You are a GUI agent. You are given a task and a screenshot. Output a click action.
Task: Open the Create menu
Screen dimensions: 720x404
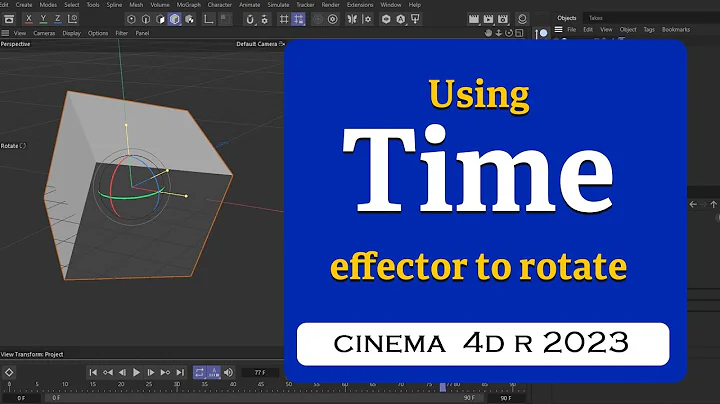(24, 5)
